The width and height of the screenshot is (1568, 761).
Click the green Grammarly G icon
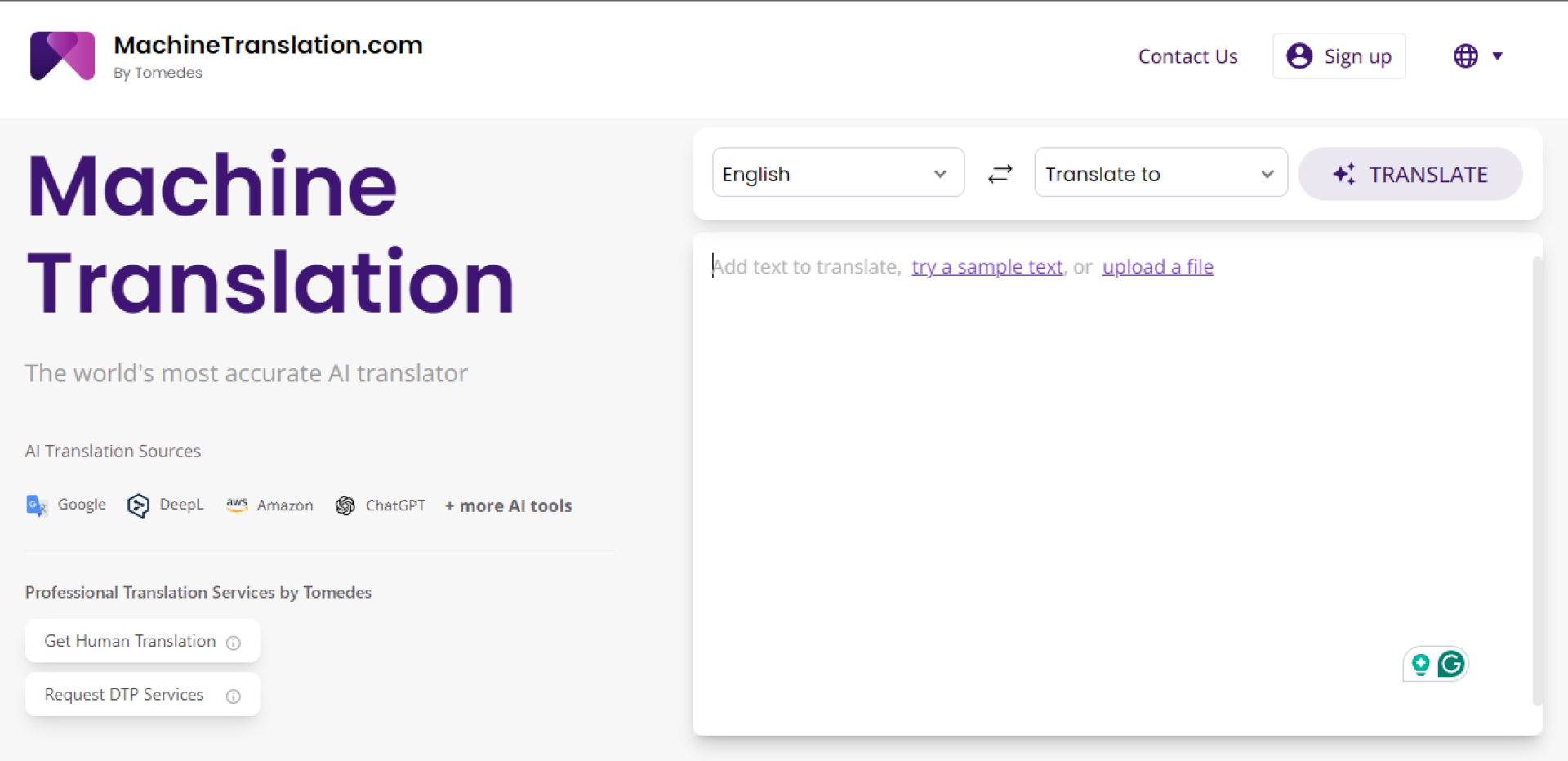click(1451, 665)
